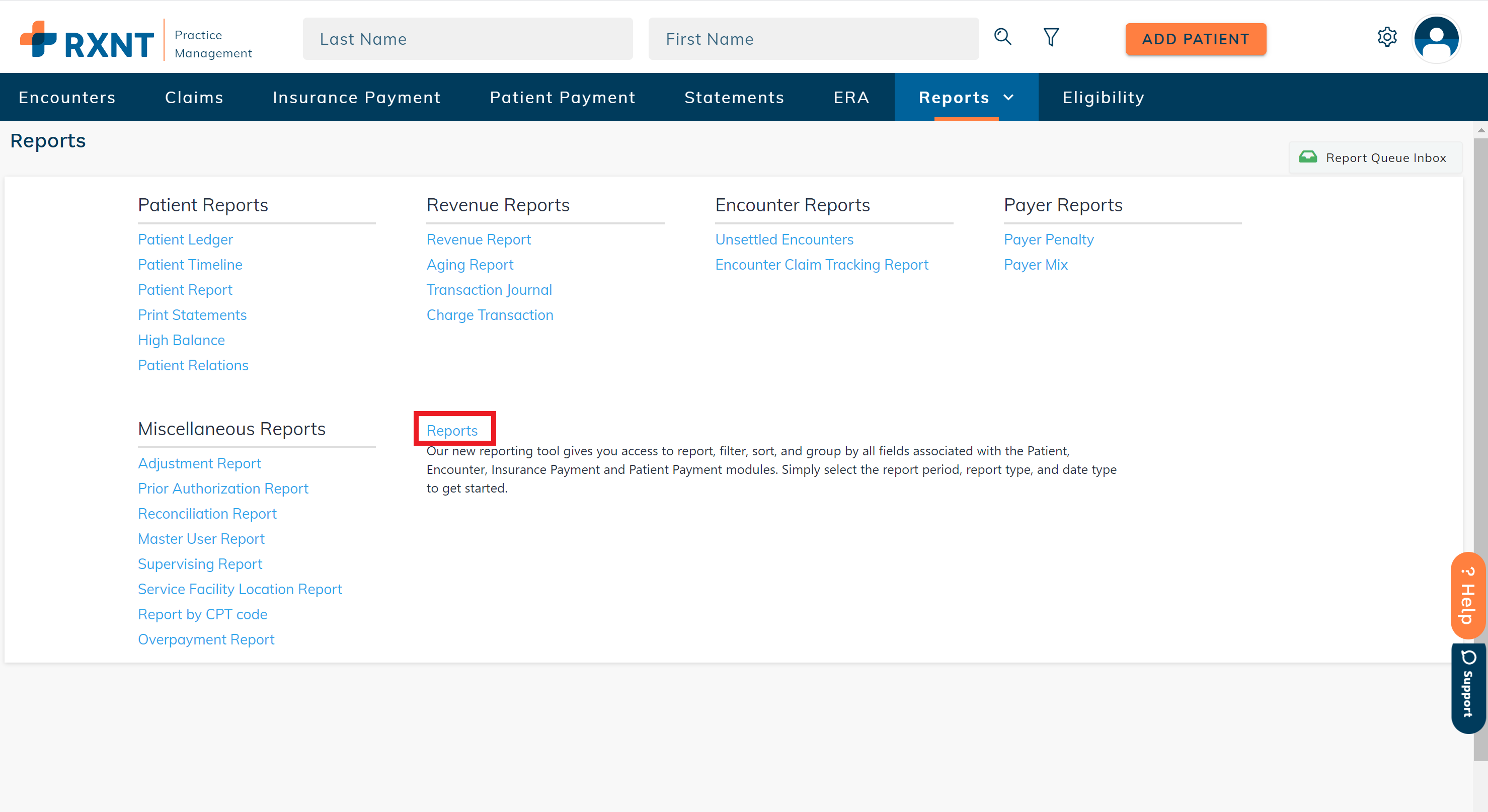Viewport: 1488px width, 812px height.
Task: Open the settings gear icon
Action: coord(1387,38)
